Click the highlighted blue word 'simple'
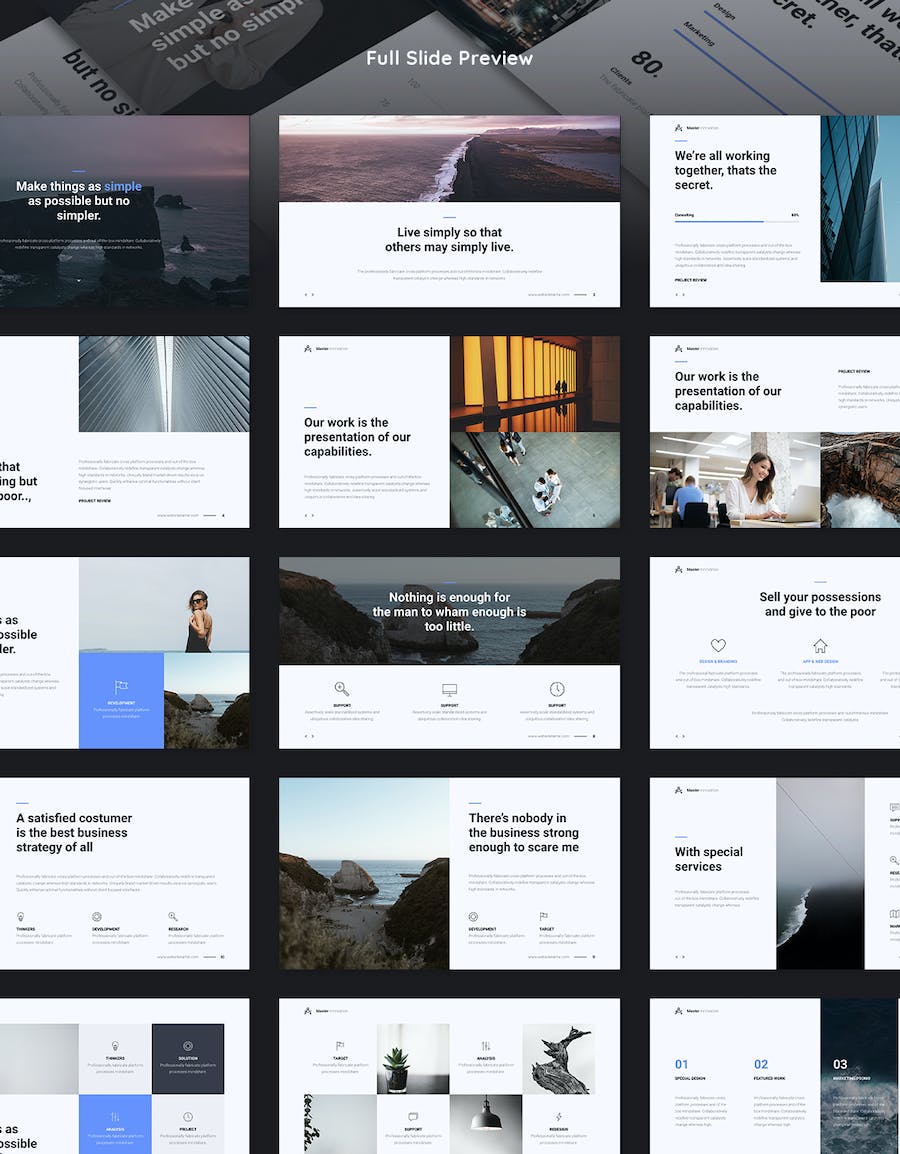900x1154 pixels. tap(123, 186)
